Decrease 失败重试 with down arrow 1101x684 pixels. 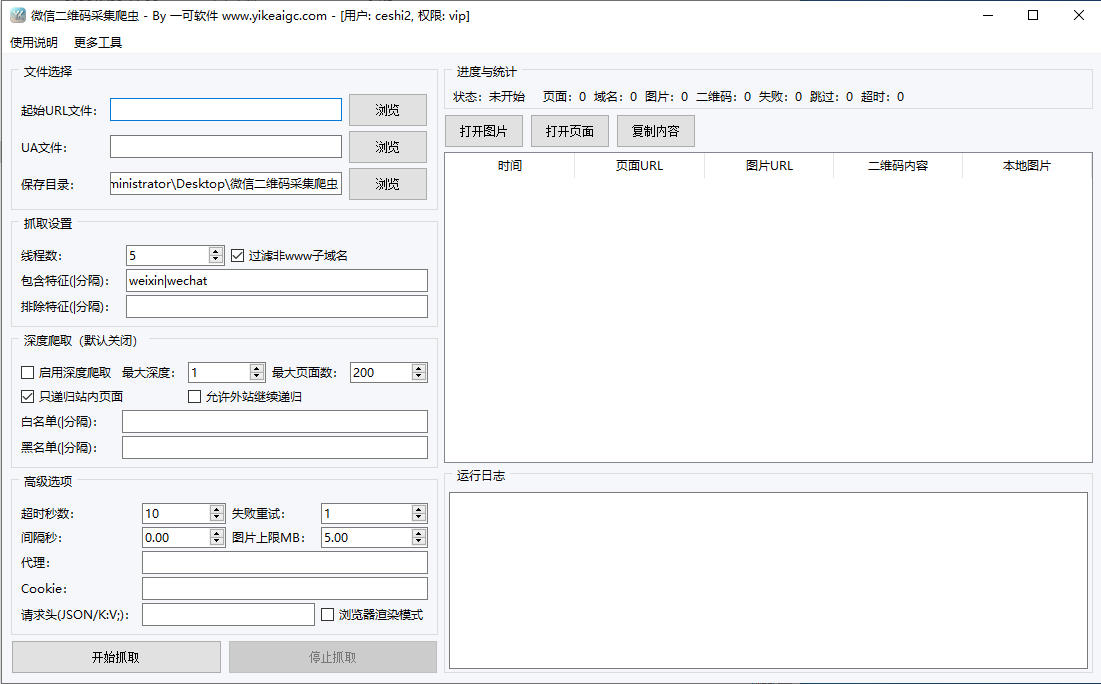pyautogui.click(x=419, y=518)
